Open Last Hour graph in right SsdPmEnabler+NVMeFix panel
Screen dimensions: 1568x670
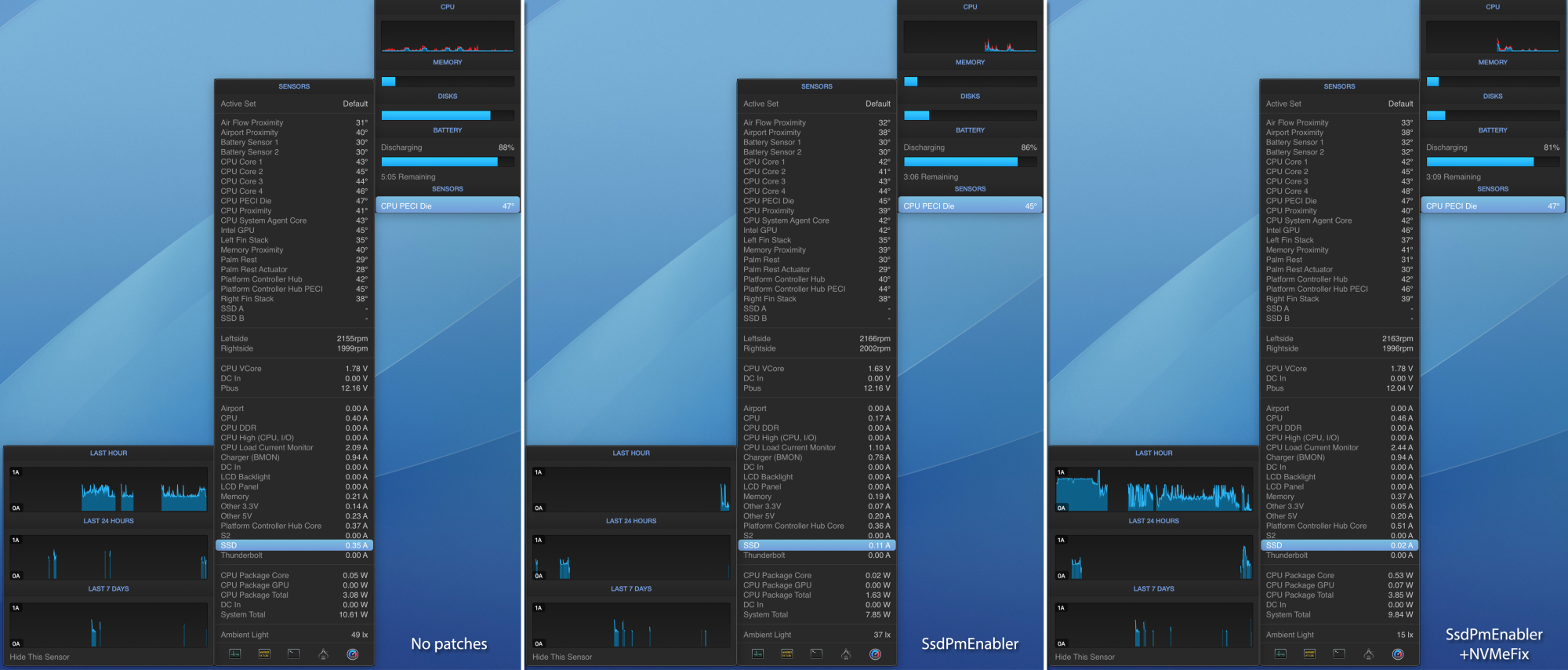tap(1154, 490)
